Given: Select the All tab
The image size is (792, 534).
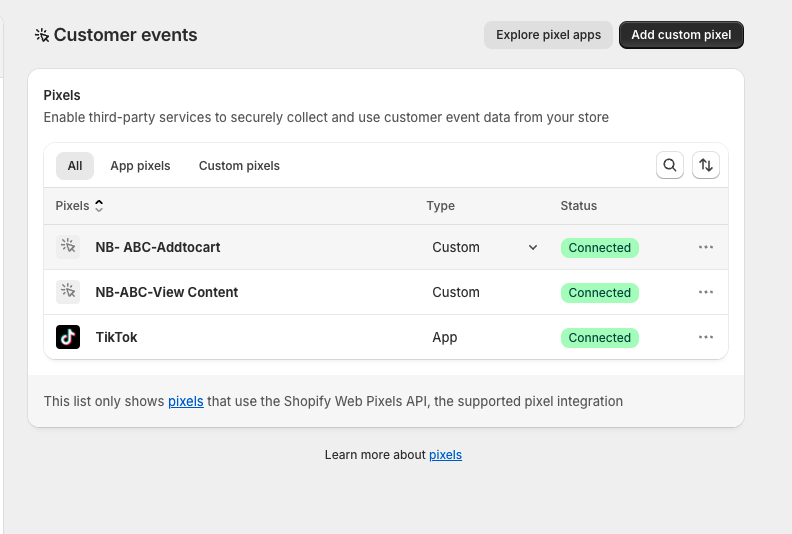Looking at the screenshot, I should (75, 166).
